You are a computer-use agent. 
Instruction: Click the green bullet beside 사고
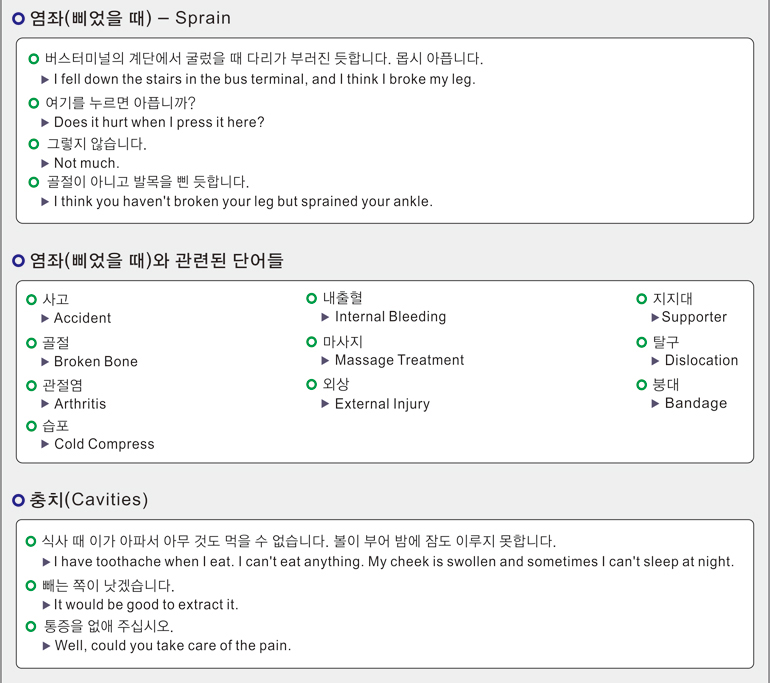coord(31,300)
